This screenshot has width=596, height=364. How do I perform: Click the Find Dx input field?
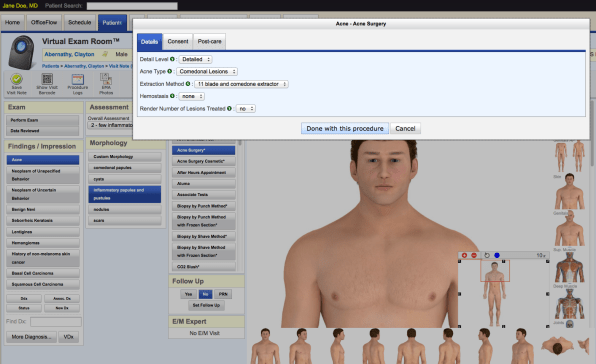pyautogui.click(x=56, y=321)
